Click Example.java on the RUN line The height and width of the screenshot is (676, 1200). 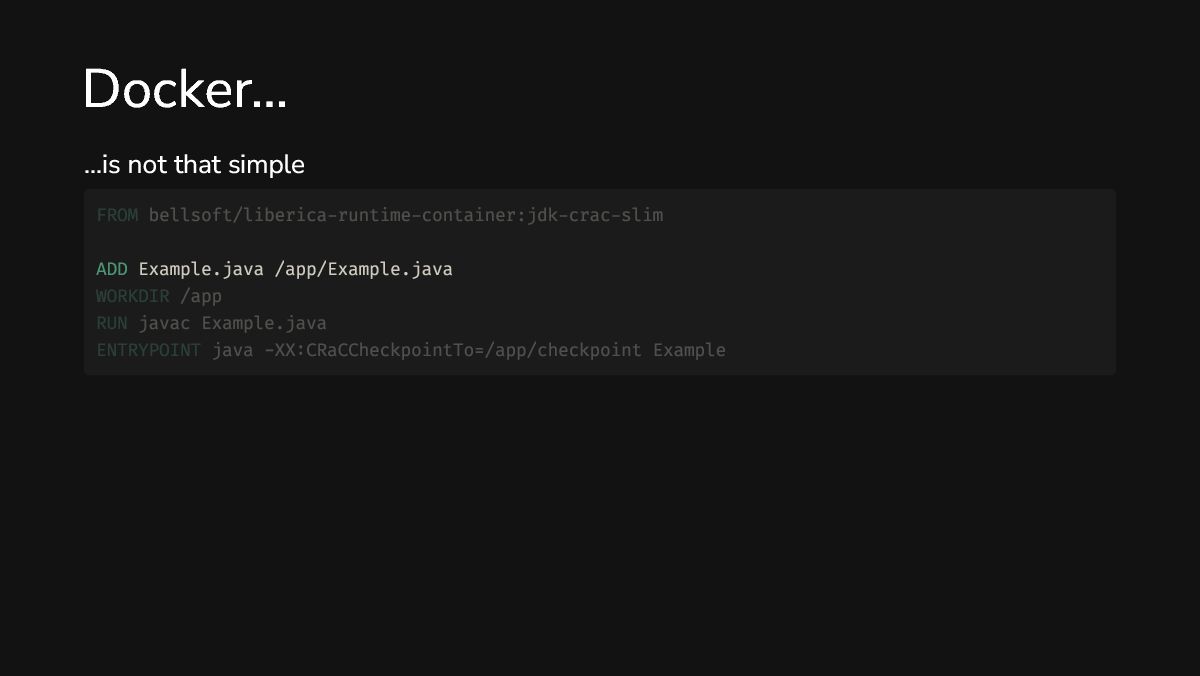point(264,323)
